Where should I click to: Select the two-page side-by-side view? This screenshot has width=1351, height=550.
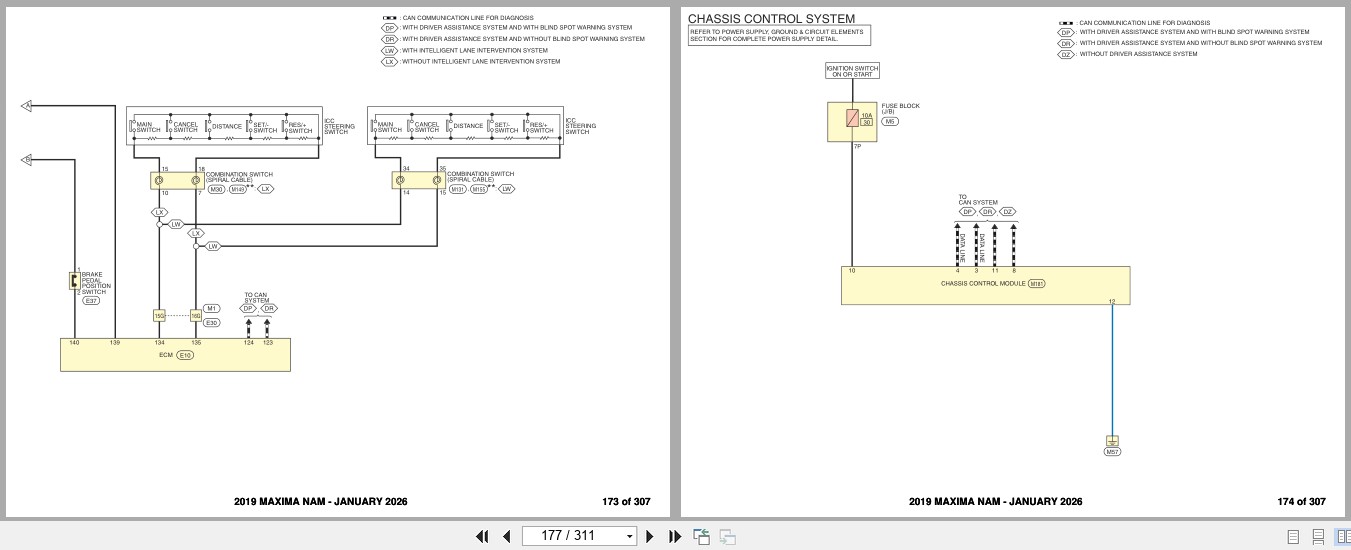point(1343,537)
